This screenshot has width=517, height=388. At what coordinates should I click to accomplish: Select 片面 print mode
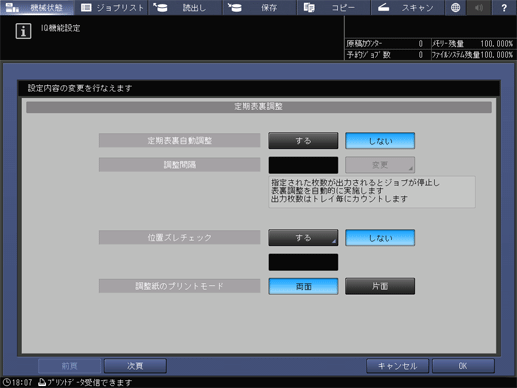tap(380, 286)
